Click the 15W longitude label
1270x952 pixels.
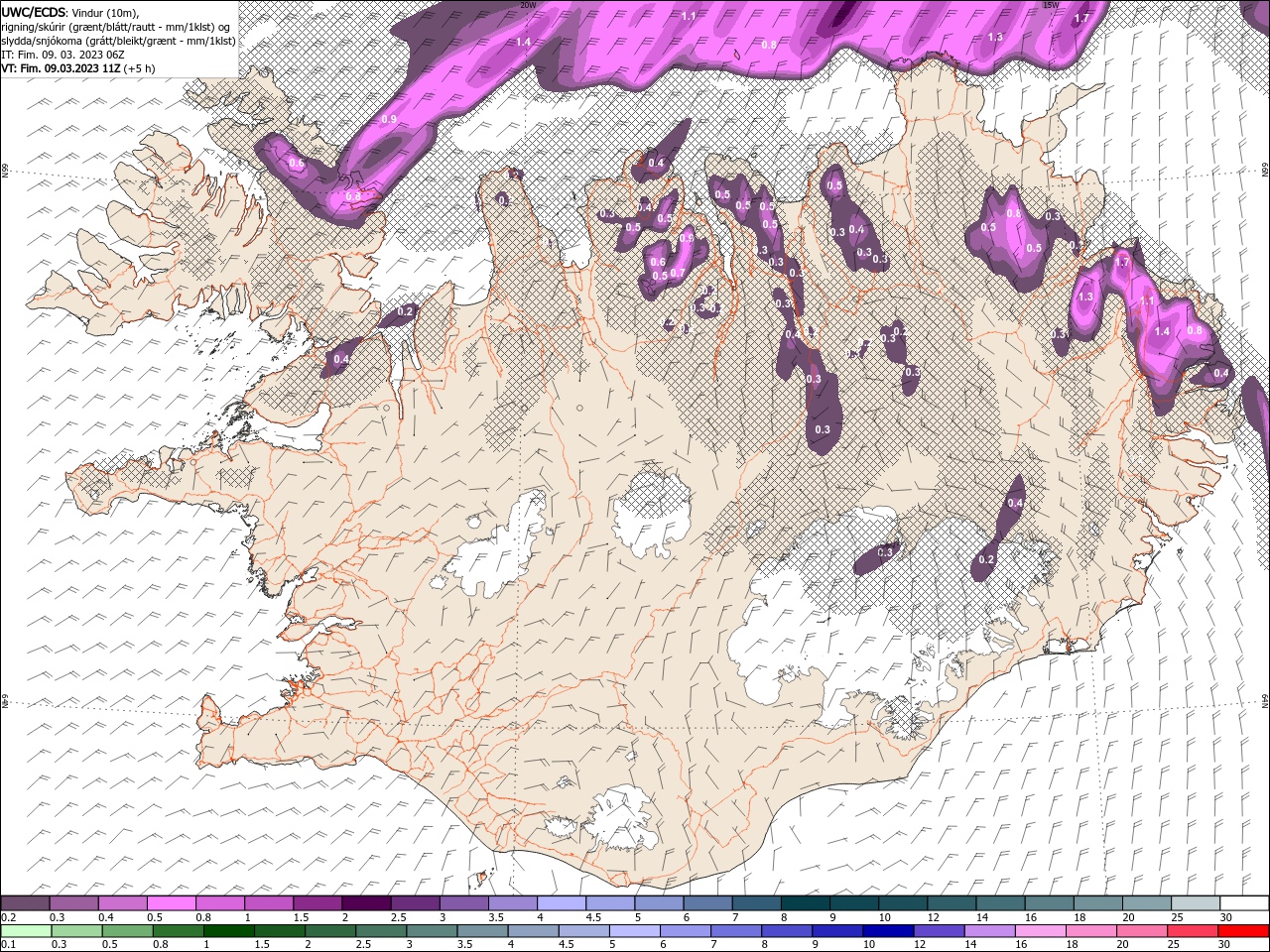1051,5
